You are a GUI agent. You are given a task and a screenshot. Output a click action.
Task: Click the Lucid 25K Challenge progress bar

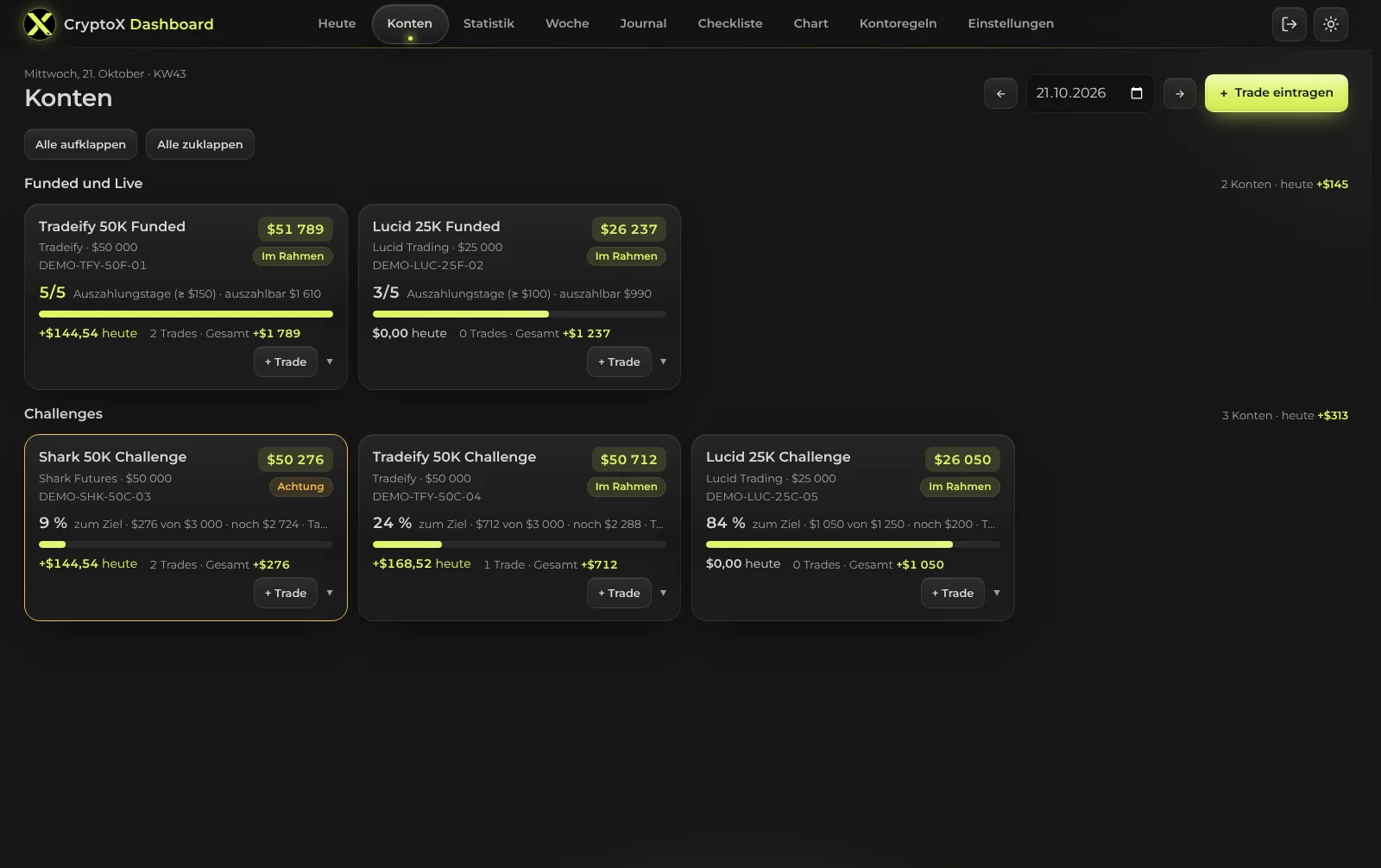(x=853, y=544)
